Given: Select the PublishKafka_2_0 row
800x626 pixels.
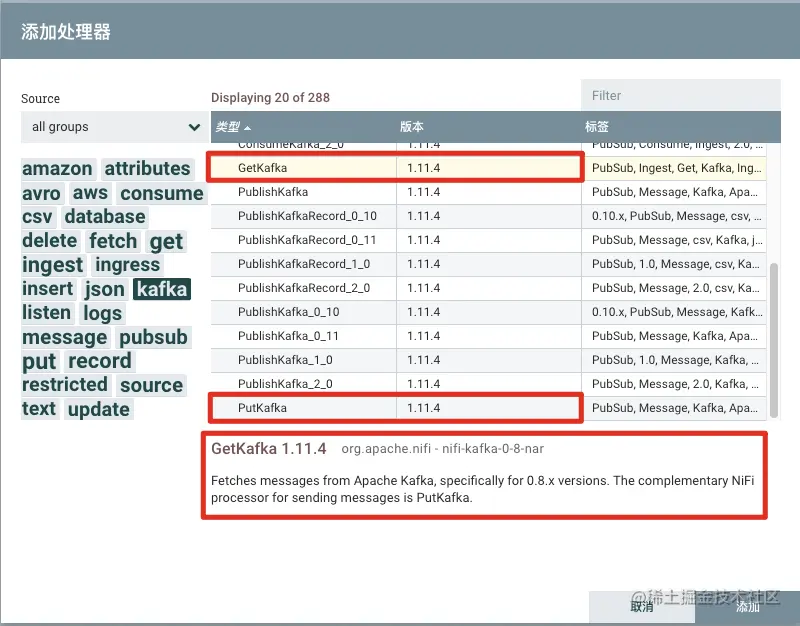Looking at the screenshot, I should (488, 384).
